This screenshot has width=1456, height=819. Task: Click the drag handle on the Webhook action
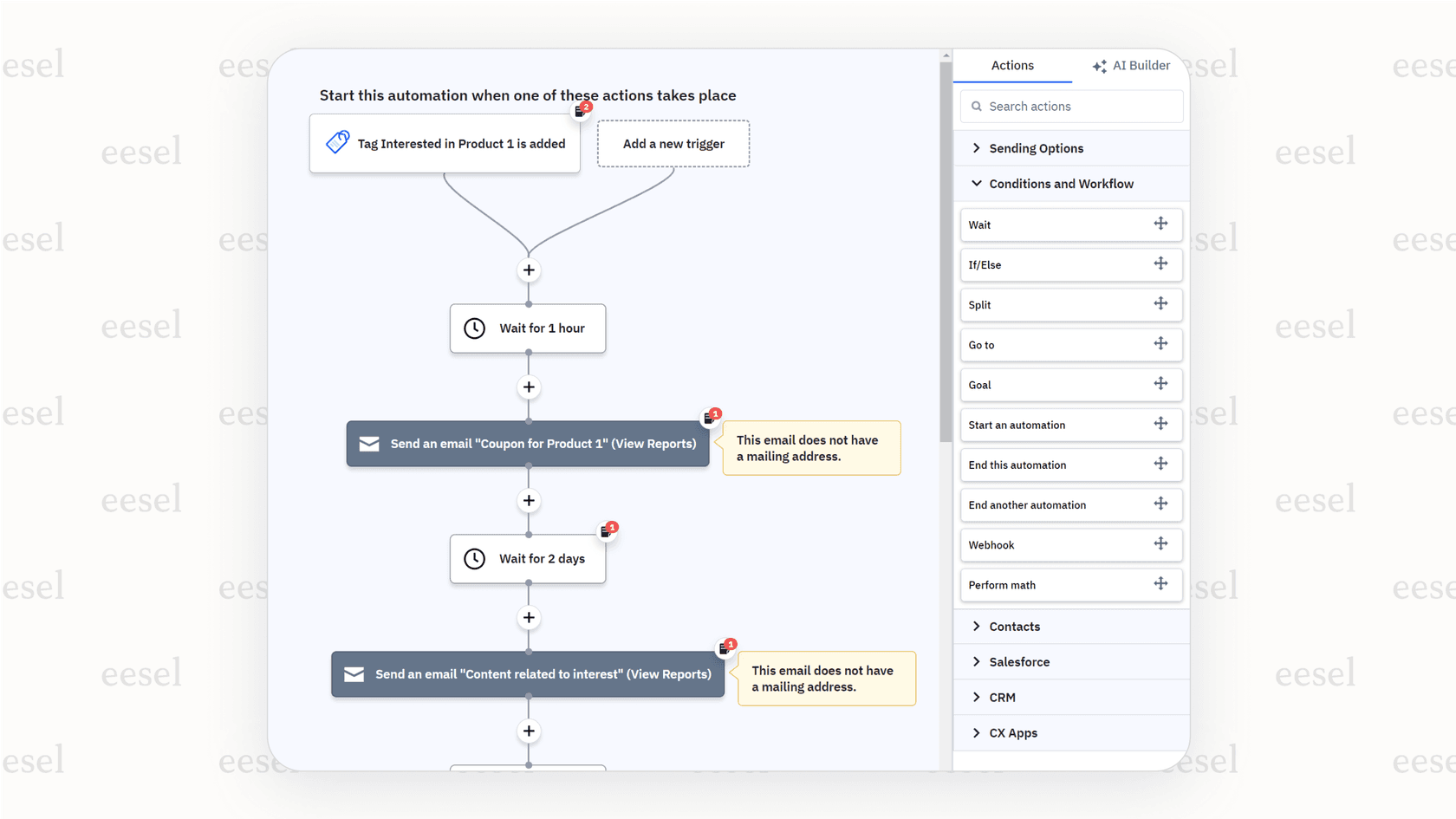click(x=1161, y=544)
